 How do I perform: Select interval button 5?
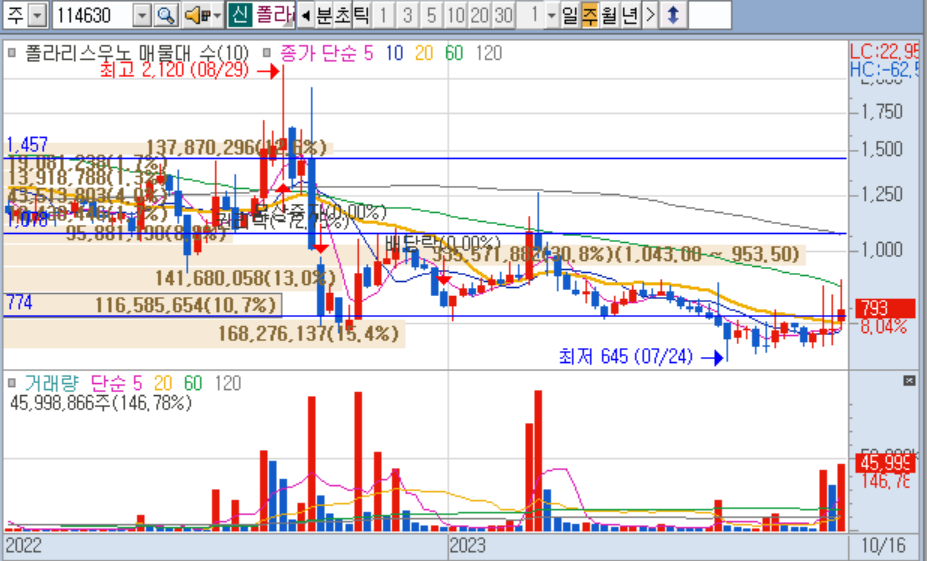coord(432,15)
